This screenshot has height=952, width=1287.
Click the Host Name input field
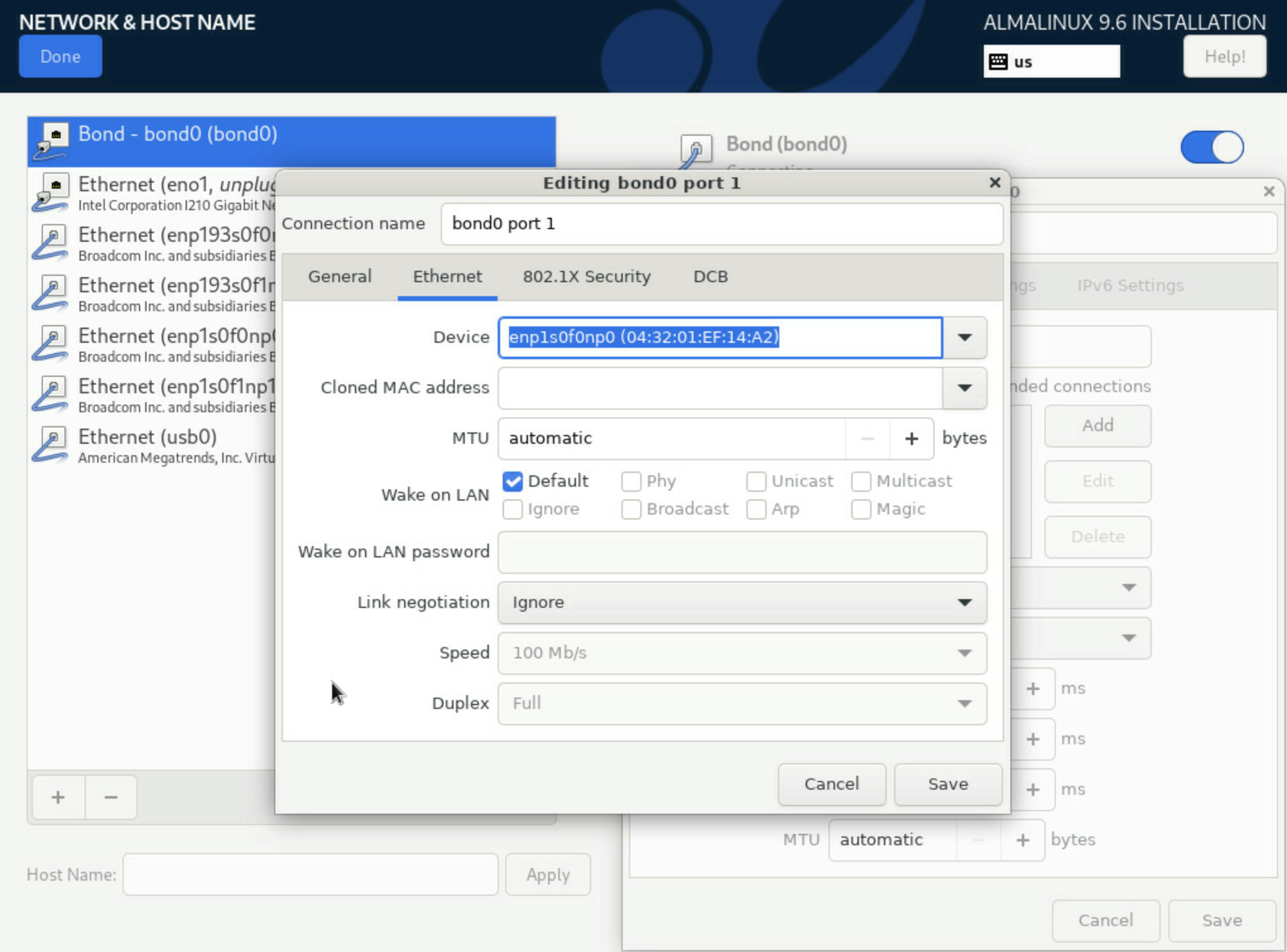click(311, 875)
